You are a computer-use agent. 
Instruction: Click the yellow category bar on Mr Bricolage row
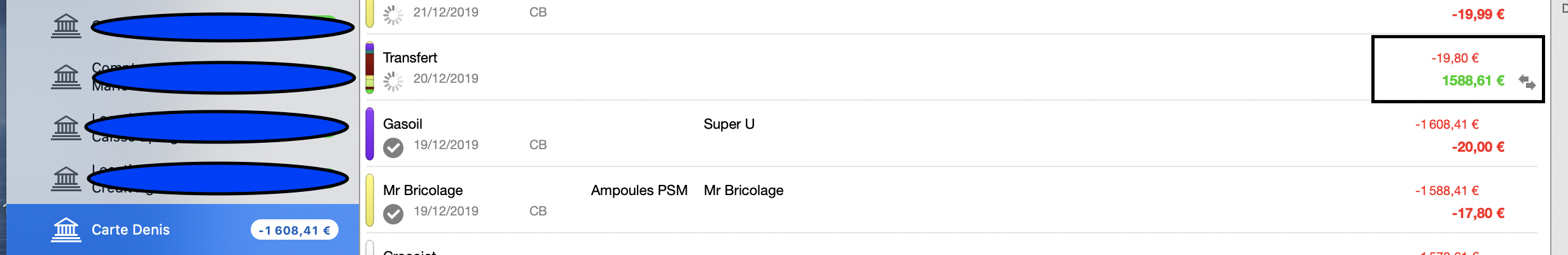[x=370, y=200]
